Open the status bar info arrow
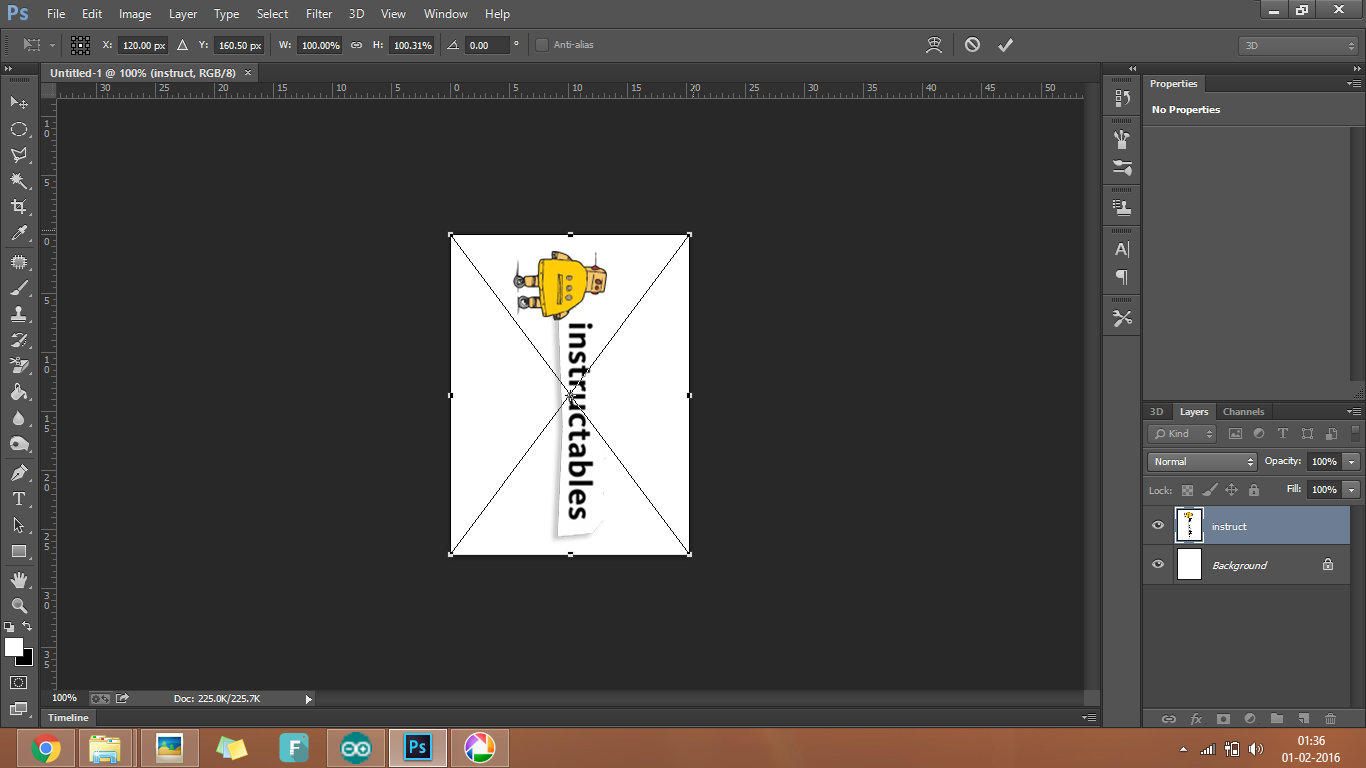The width and height of the screenshot is (1366, 768). point(308,699)
